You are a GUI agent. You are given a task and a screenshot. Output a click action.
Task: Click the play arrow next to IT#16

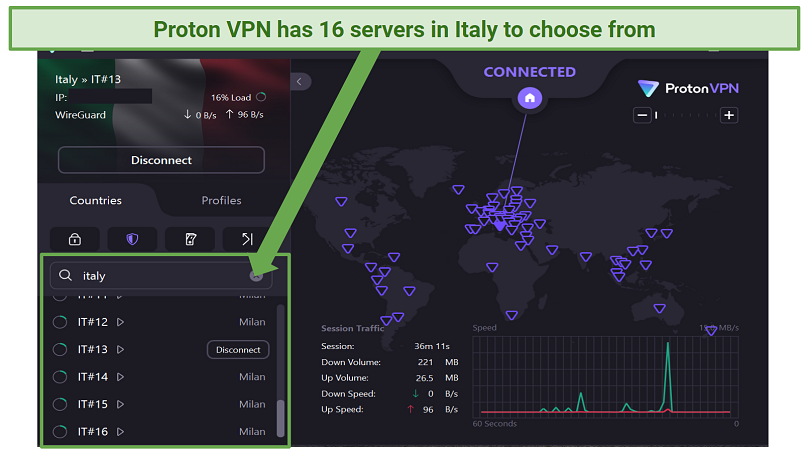(120, 431)
